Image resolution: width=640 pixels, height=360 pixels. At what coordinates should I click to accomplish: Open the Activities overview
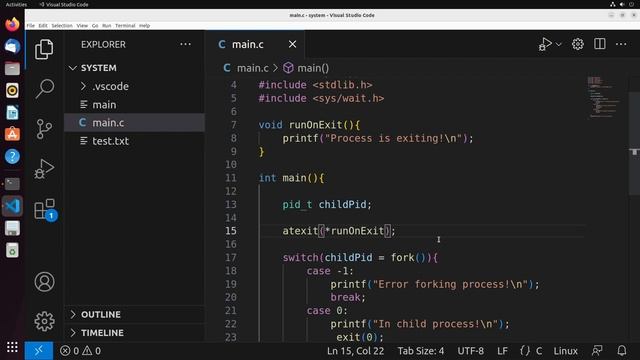tap(16, 4)
